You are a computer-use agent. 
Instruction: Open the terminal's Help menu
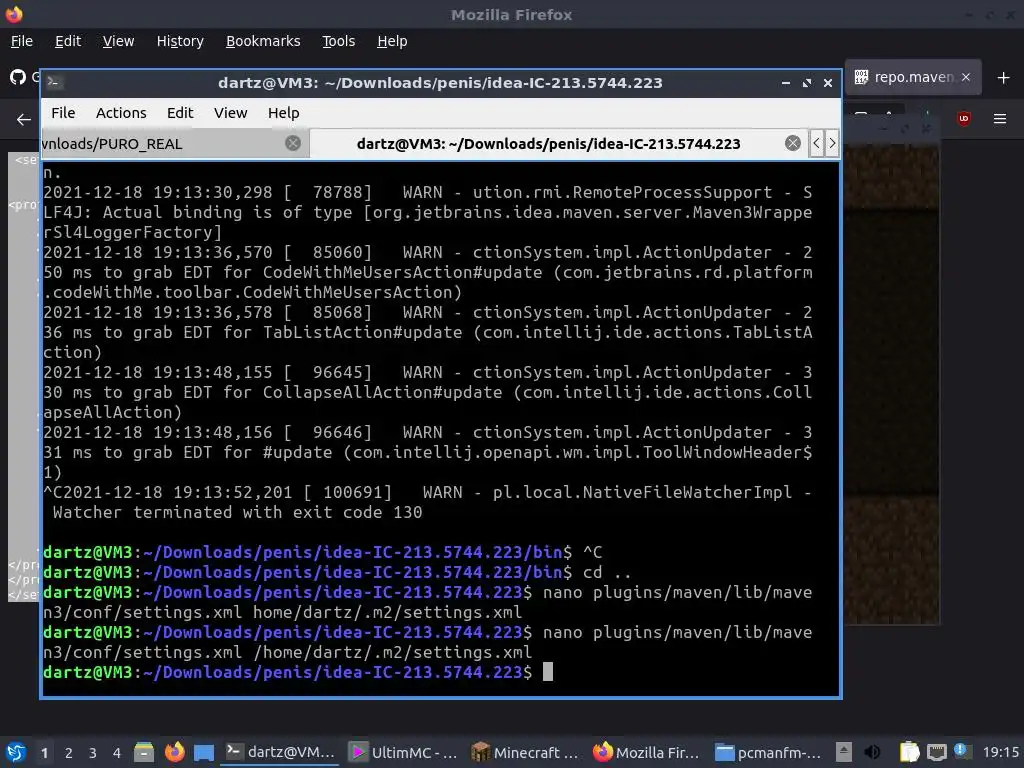(x=283, y=113)
